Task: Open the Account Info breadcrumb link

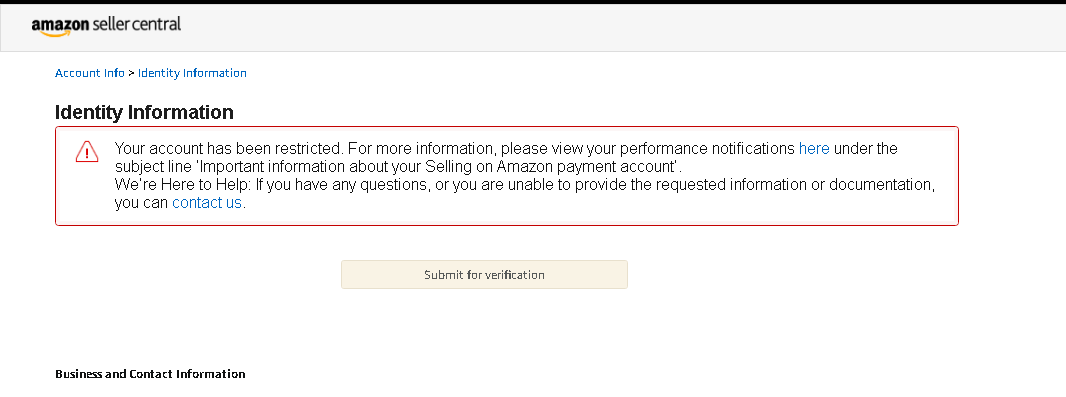Action: pyautogui.click(x=90, y=73)
